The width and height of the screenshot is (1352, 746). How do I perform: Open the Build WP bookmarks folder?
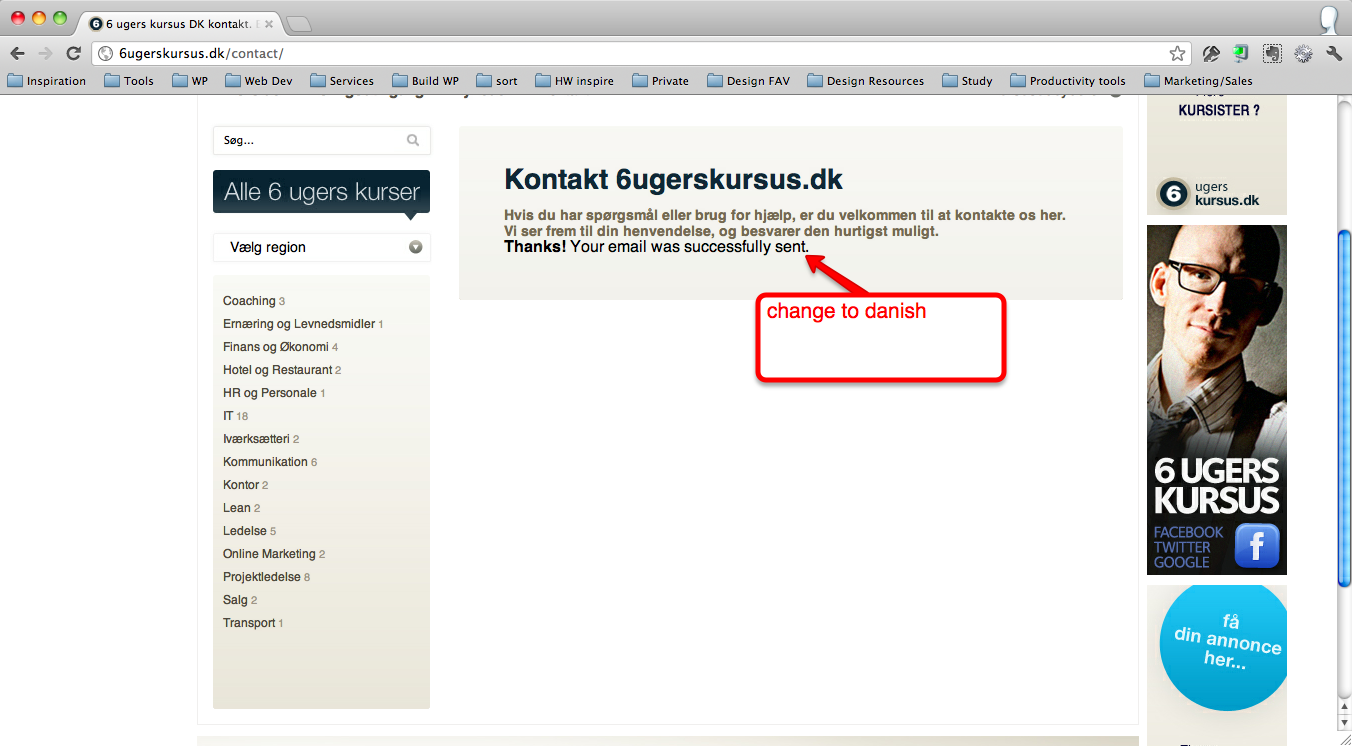click(425, 81)
